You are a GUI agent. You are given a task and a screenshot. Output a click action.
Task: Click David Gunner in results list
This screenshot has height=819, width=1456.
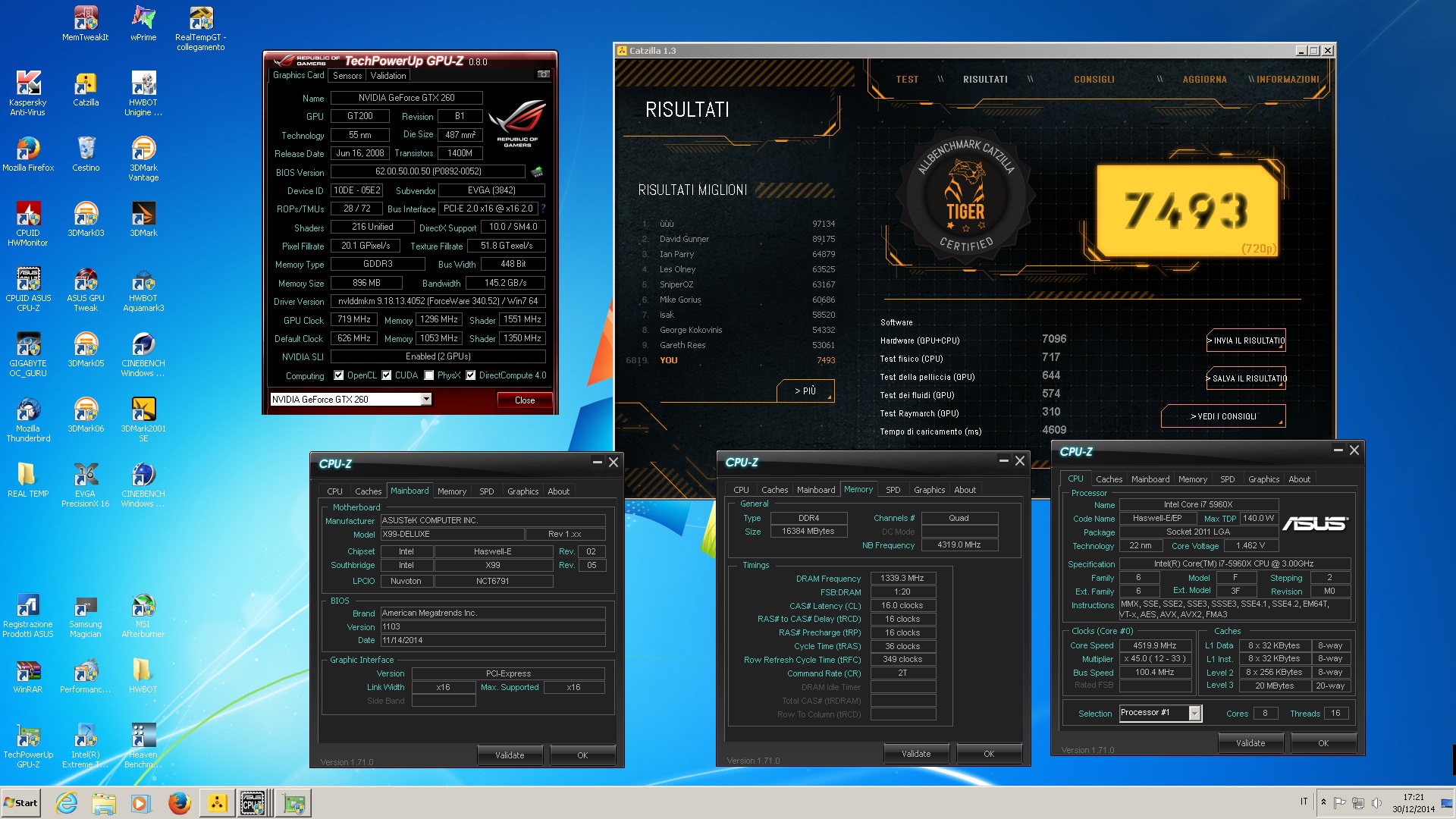684,239
